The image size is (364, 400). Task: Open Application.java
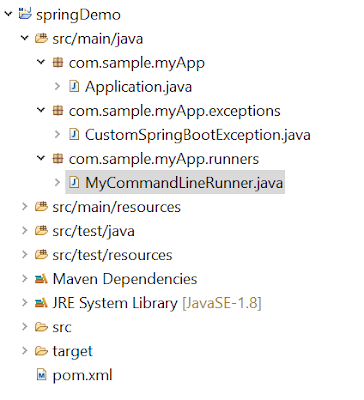138,87
